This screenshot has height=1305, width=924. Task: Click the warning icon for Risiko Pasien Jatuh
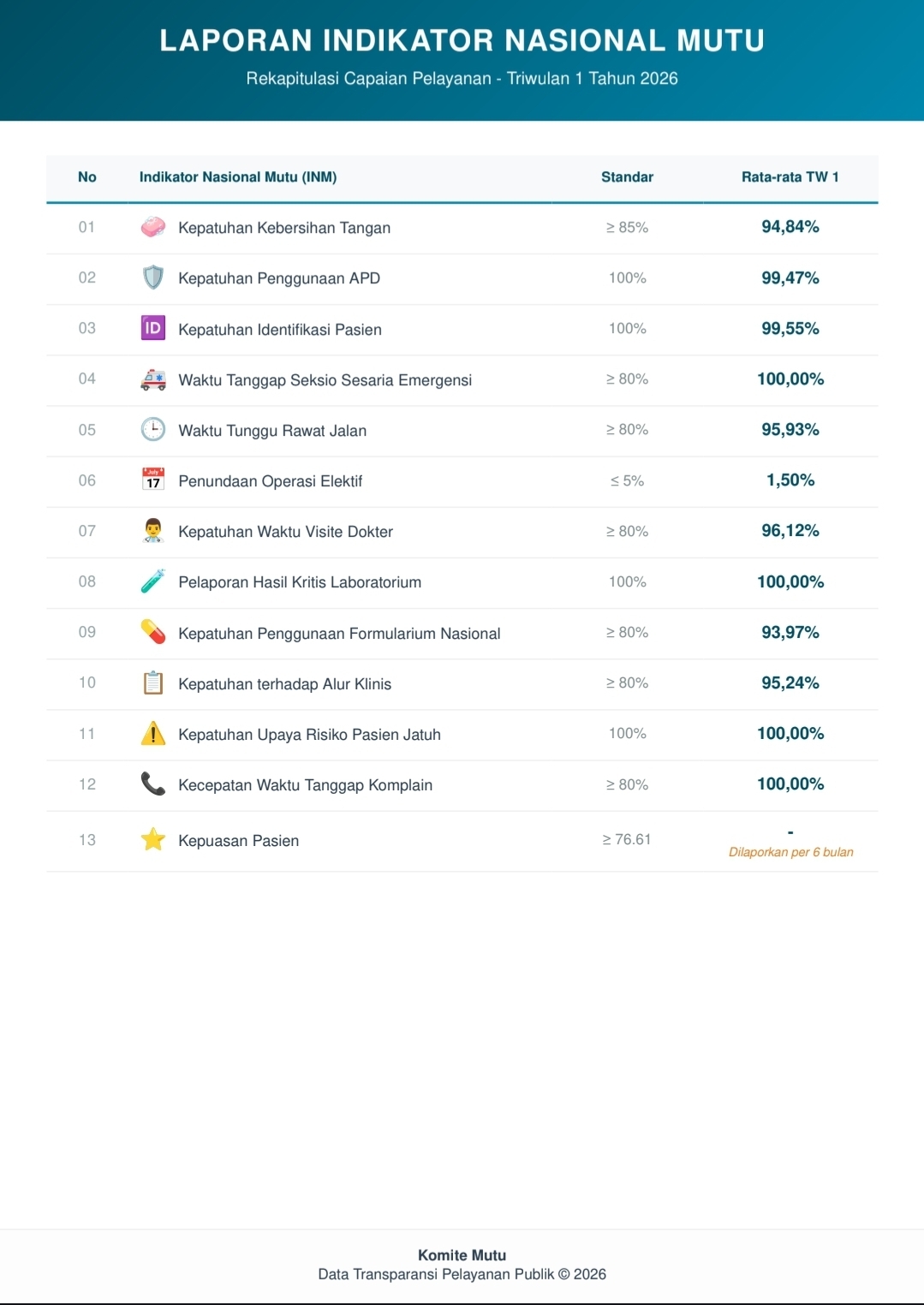(x=153, y=733)
